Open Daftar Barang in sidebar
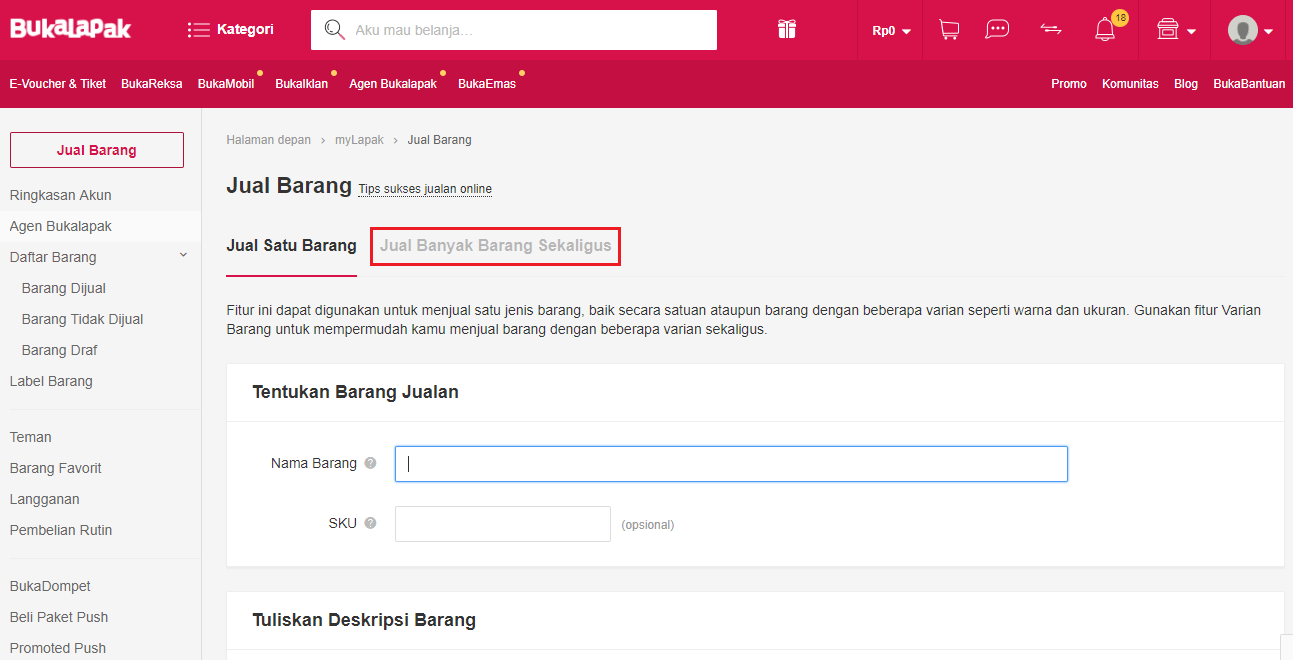This screenshot has width=1293, height=660. (x=53, y=257)
